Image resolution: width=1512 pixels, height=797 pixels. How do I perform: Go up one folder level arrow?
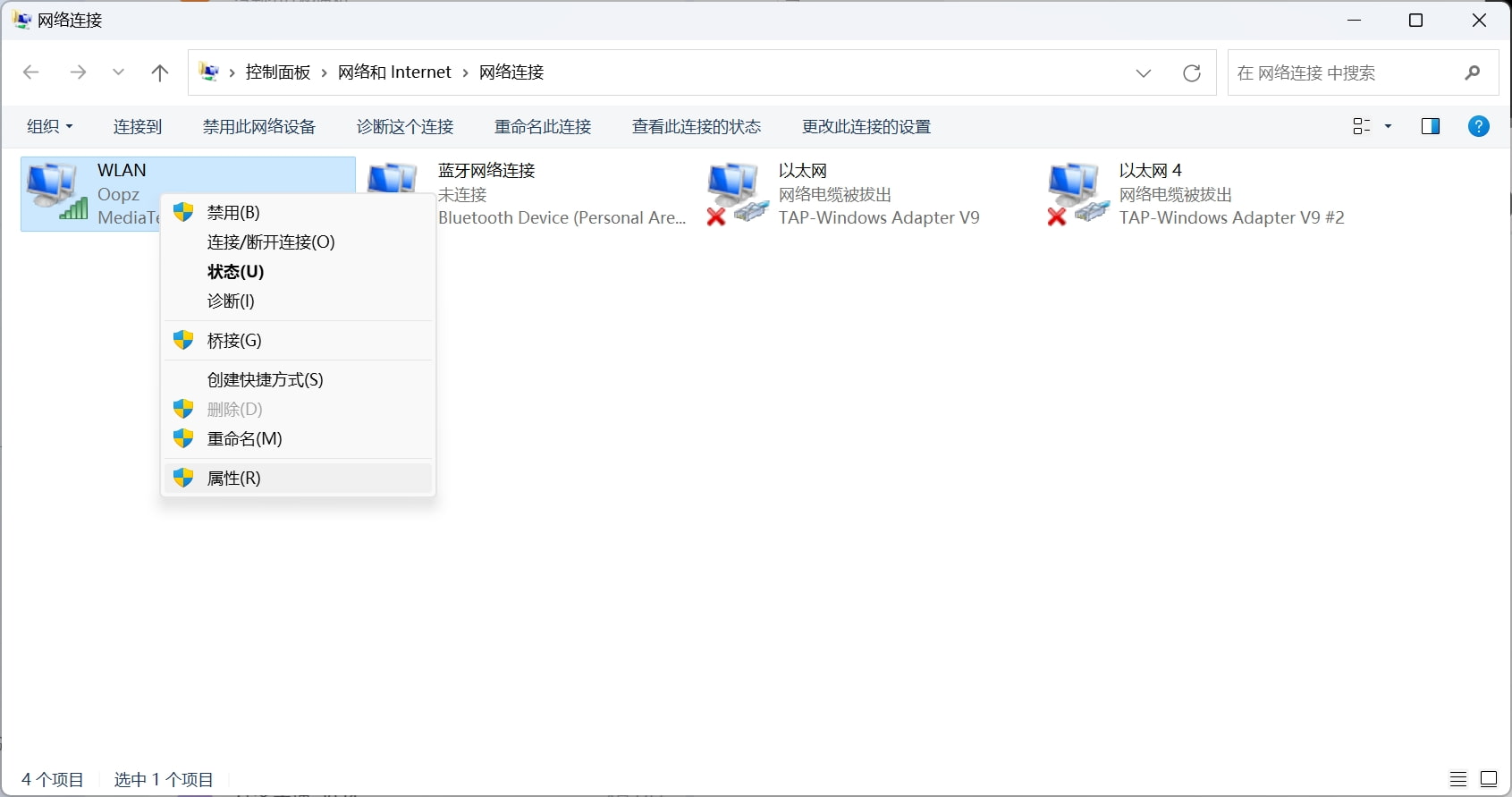[x=160, y=72]
